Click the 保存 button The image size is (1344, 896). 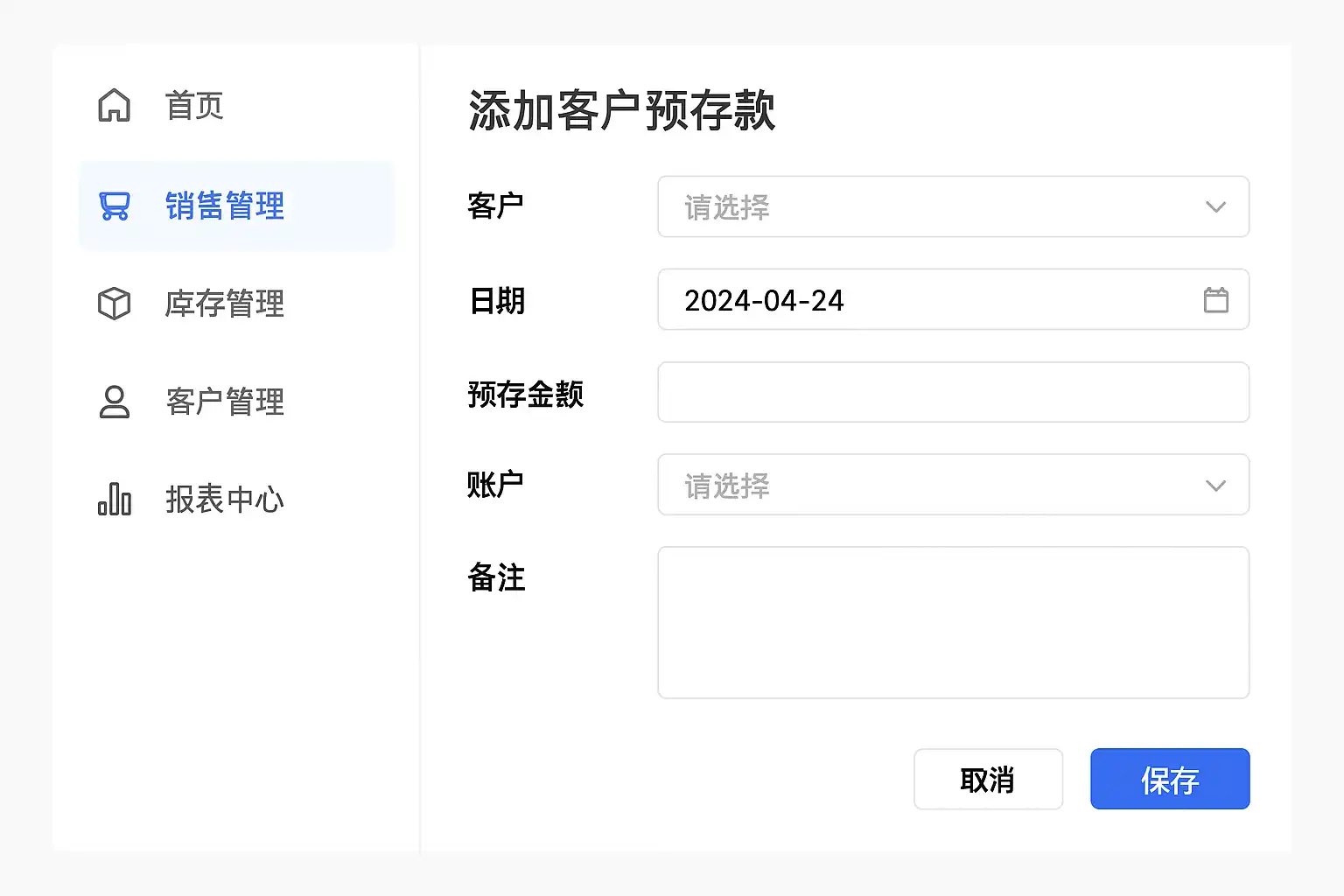[x=1169, y=779]
